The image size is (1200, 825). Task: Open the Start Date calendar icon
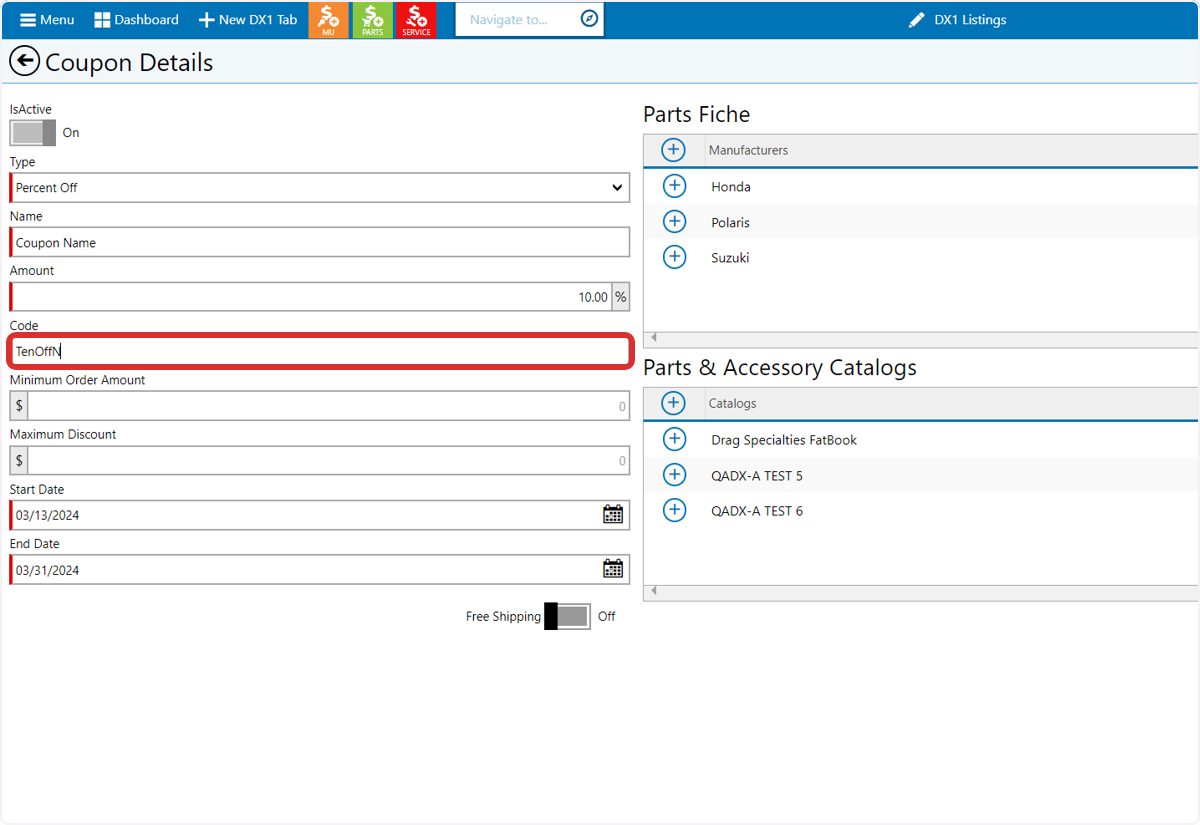[613, 515]
